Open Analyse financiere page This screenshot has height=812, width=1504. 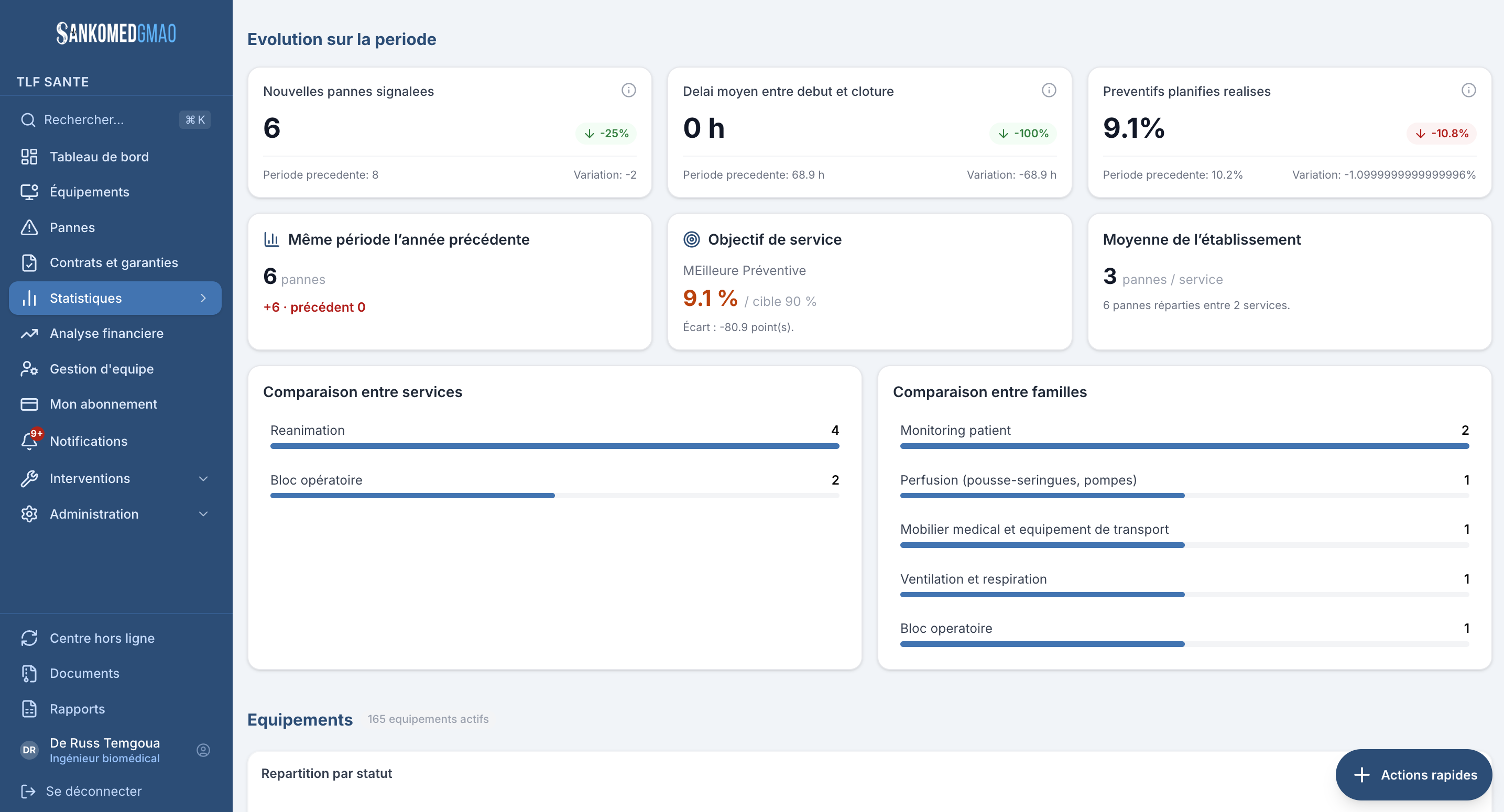(x=116, y=333)
